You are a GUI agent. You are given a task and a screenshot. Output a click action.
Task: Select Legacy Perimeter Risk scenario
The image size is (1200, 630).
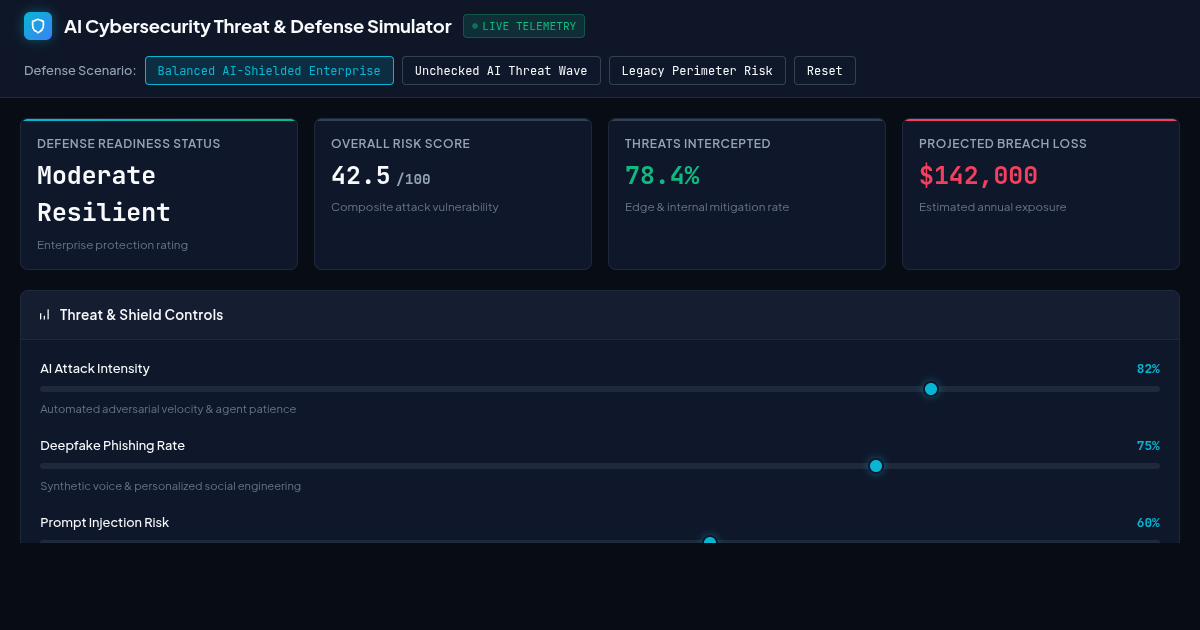697,71
